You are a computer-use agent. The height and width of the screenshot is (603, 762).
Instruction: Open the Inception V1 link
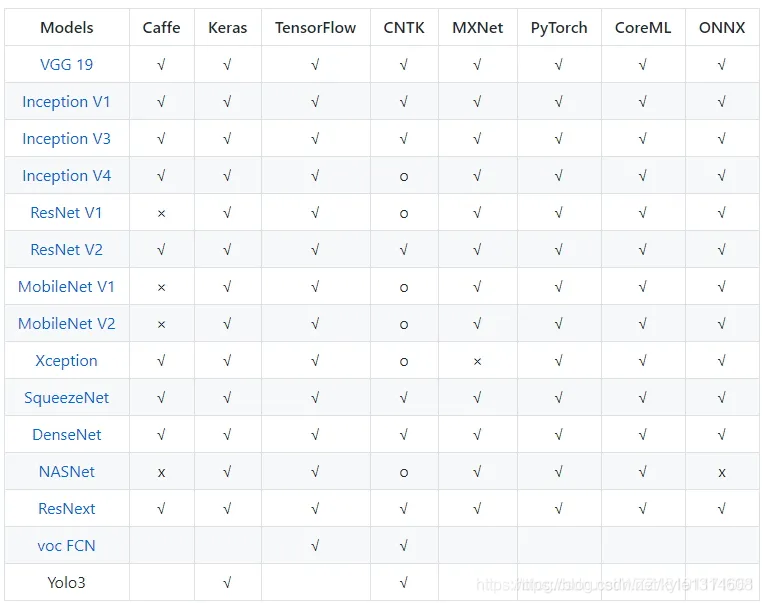[x=67, y=102]
